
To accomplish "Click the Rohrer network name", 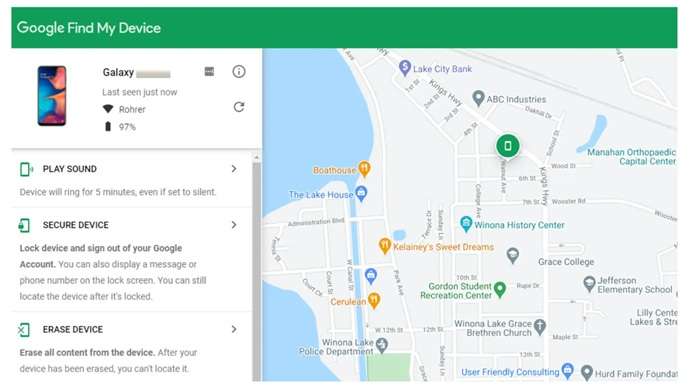I will click(132, 110).
